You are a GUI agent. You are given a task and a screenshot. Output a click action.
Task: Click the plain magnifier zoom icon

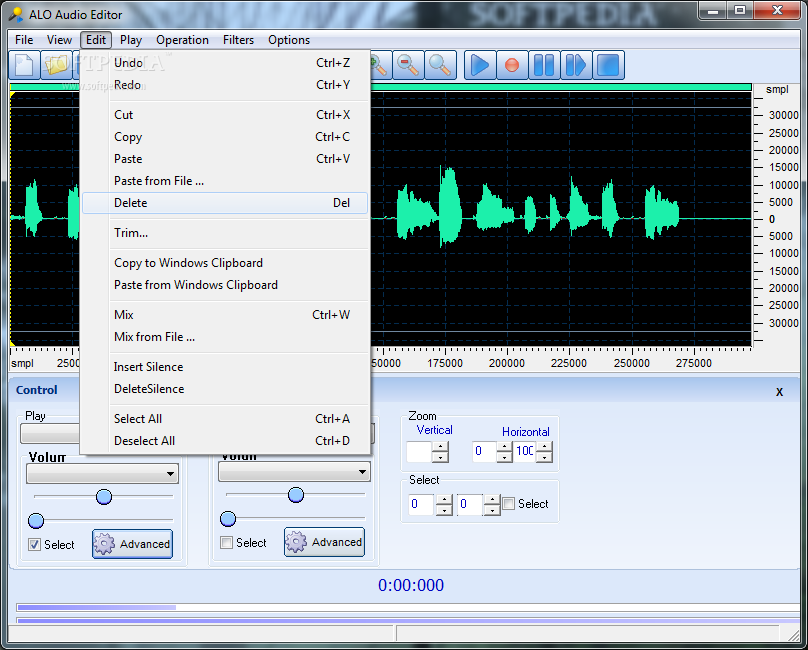pyautogui.click(x=440, y=65)
